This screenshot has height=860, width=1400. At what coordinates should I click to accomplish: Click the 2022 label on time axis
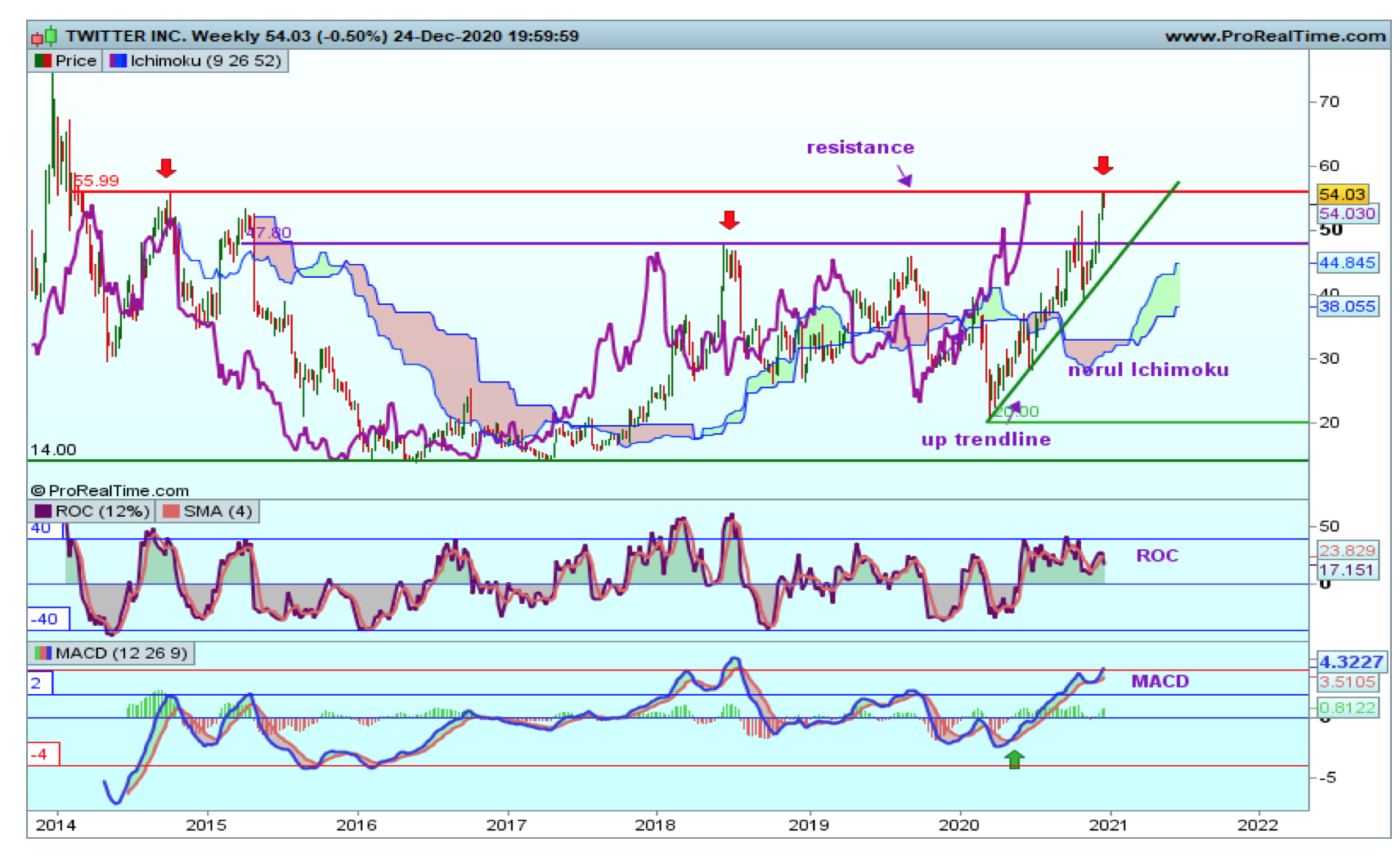1258,825
